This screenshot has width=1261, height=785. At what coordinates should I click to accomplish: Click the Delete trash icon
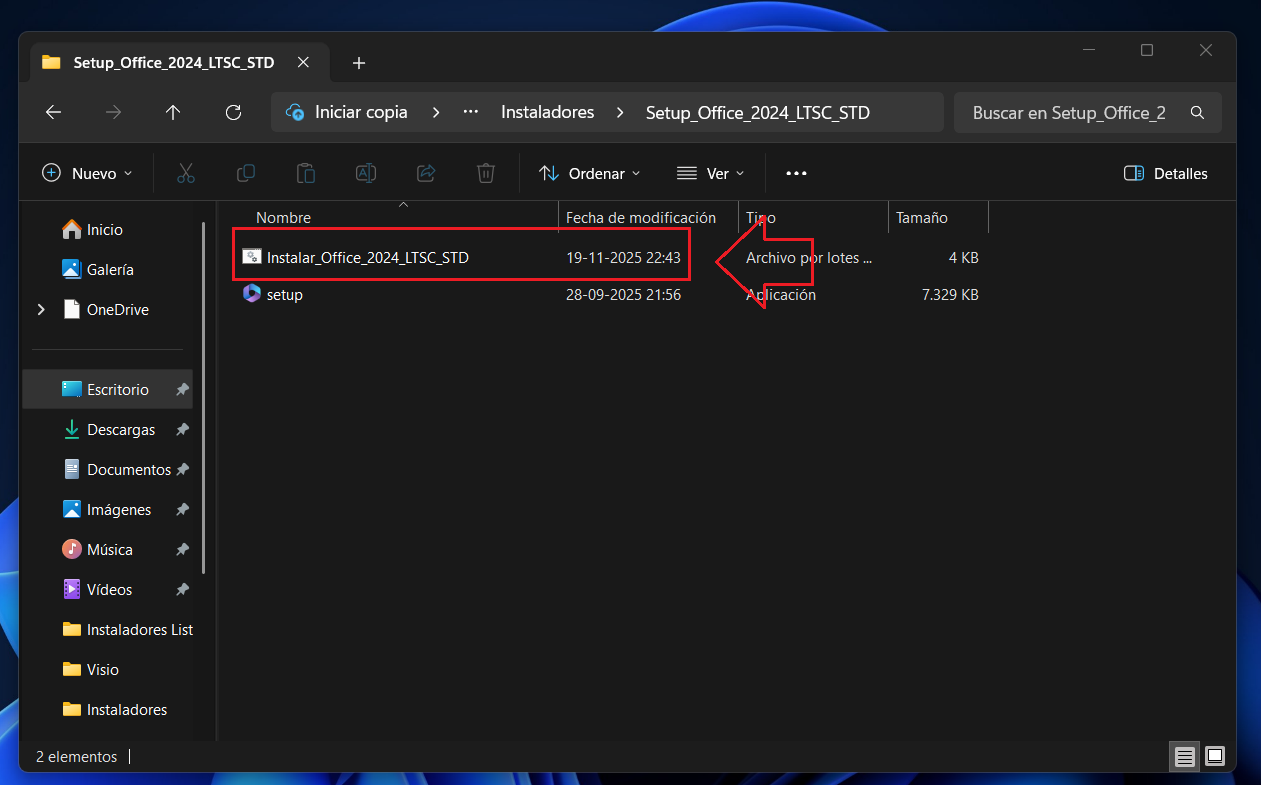pos(486,173)
